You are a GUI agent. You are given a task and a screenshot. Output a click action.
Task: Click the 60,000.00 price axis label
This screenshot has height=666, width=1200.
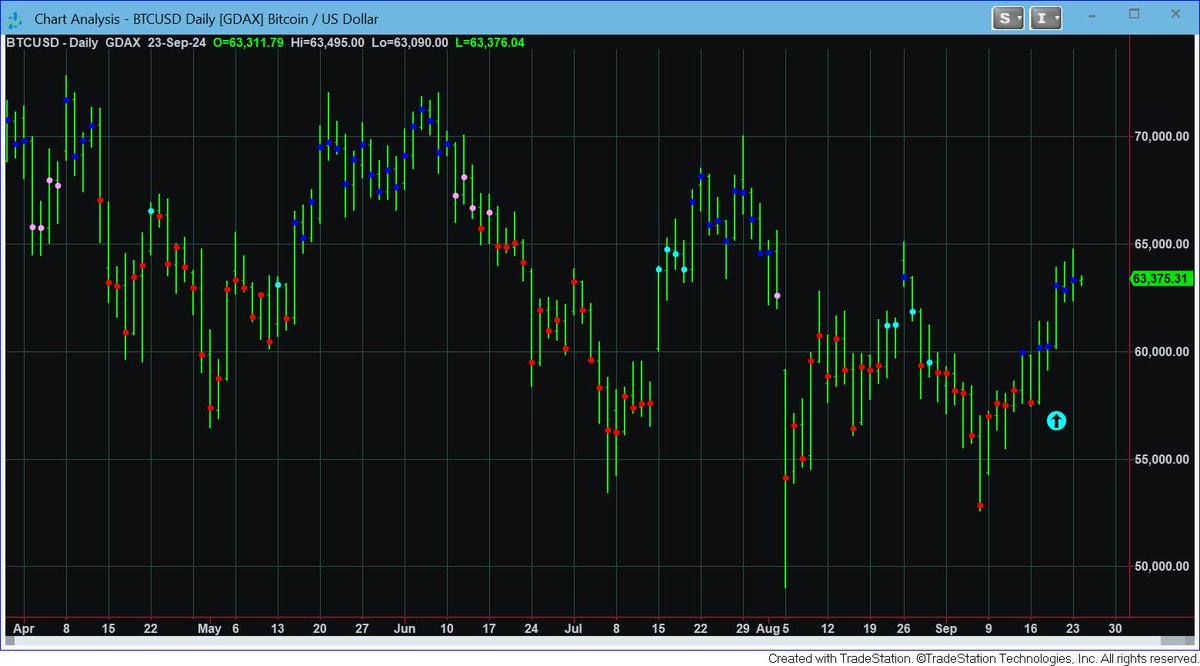[x=1161, y=352]
